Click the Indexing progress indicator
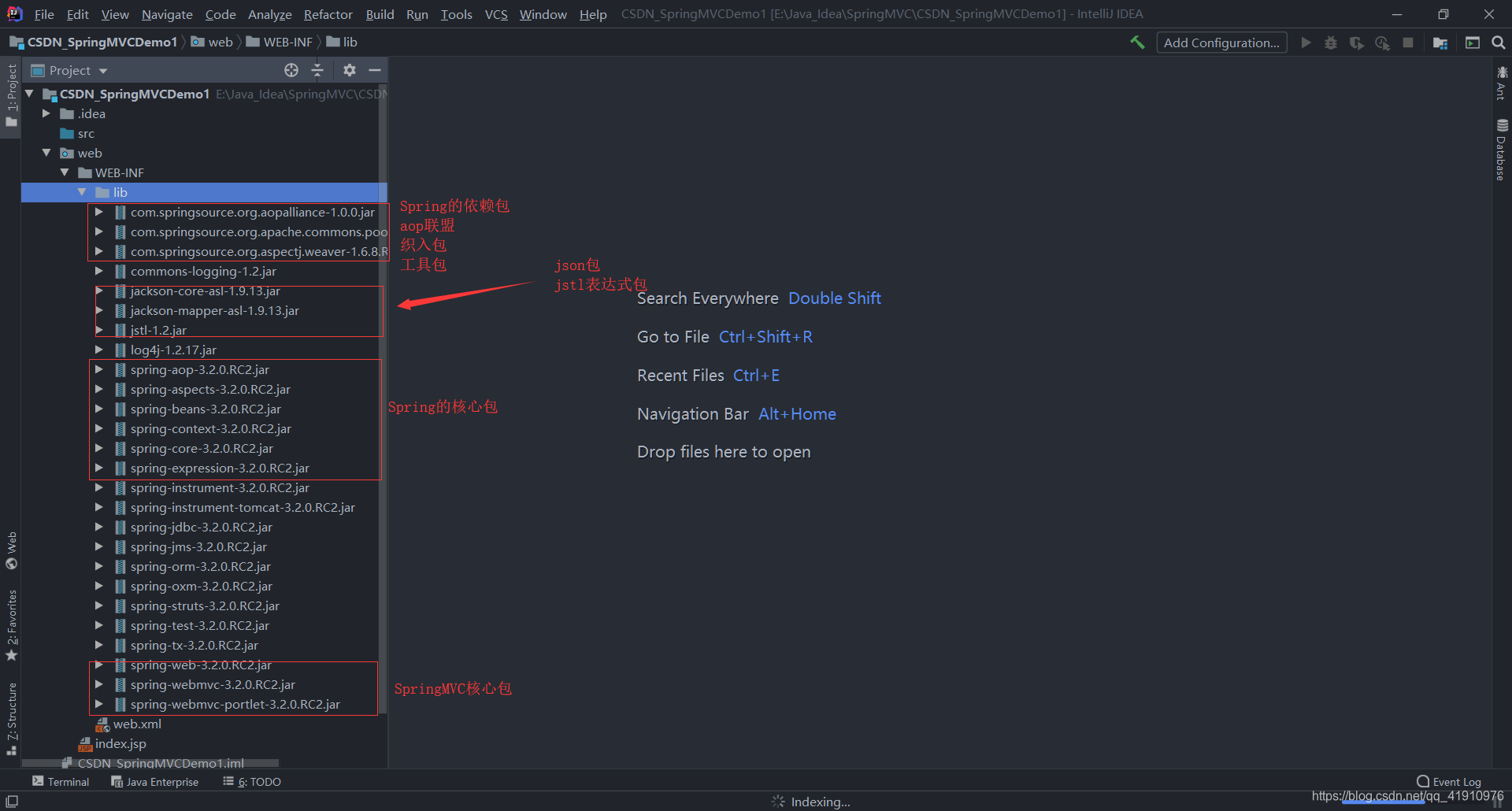 (x=811, y=802)
